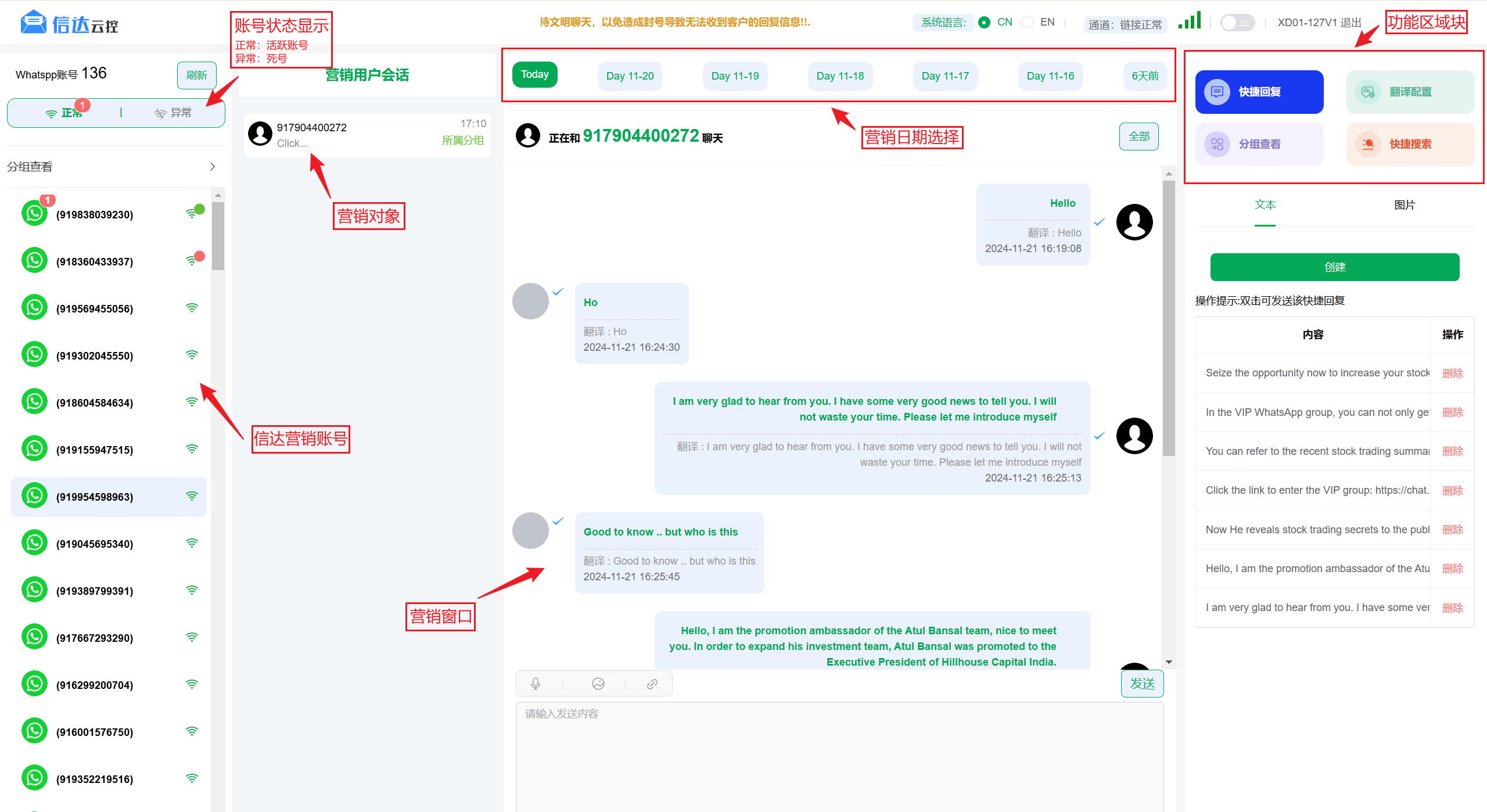Click WhatsApp icon for account 919155947515

click(x=34, y=448)
